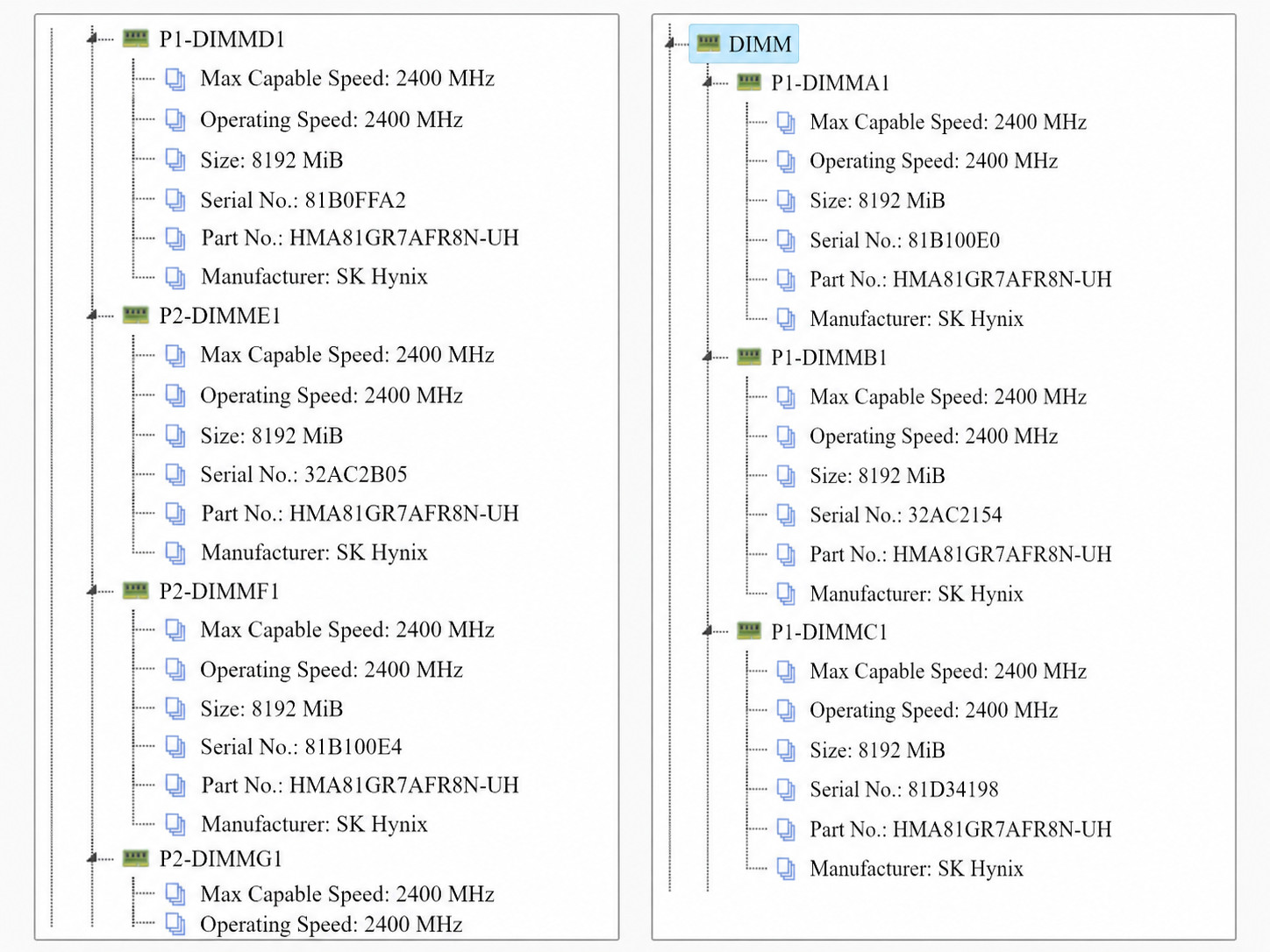
Task: Click the document icon beside Serial No. 81D34198
Action: pyautogui.click(x=786, y=790)
